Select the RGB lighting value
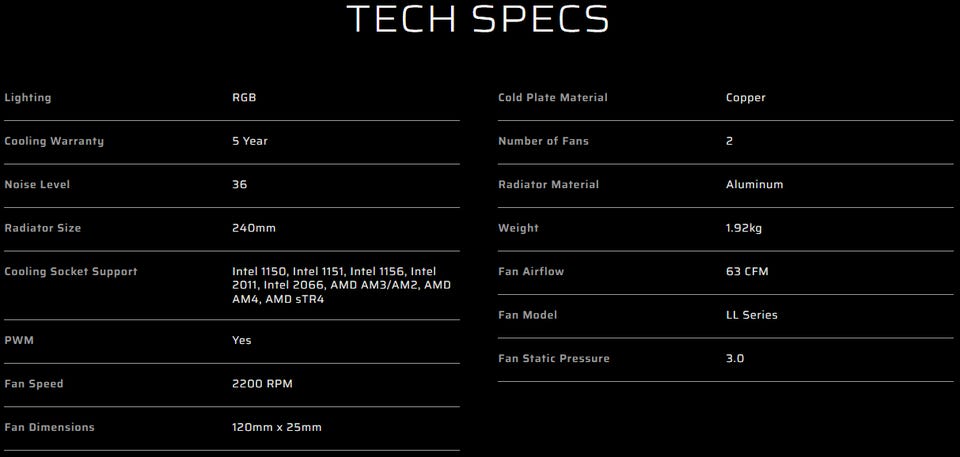The width and height of the screenshot is (960, 457). point(245,98)
